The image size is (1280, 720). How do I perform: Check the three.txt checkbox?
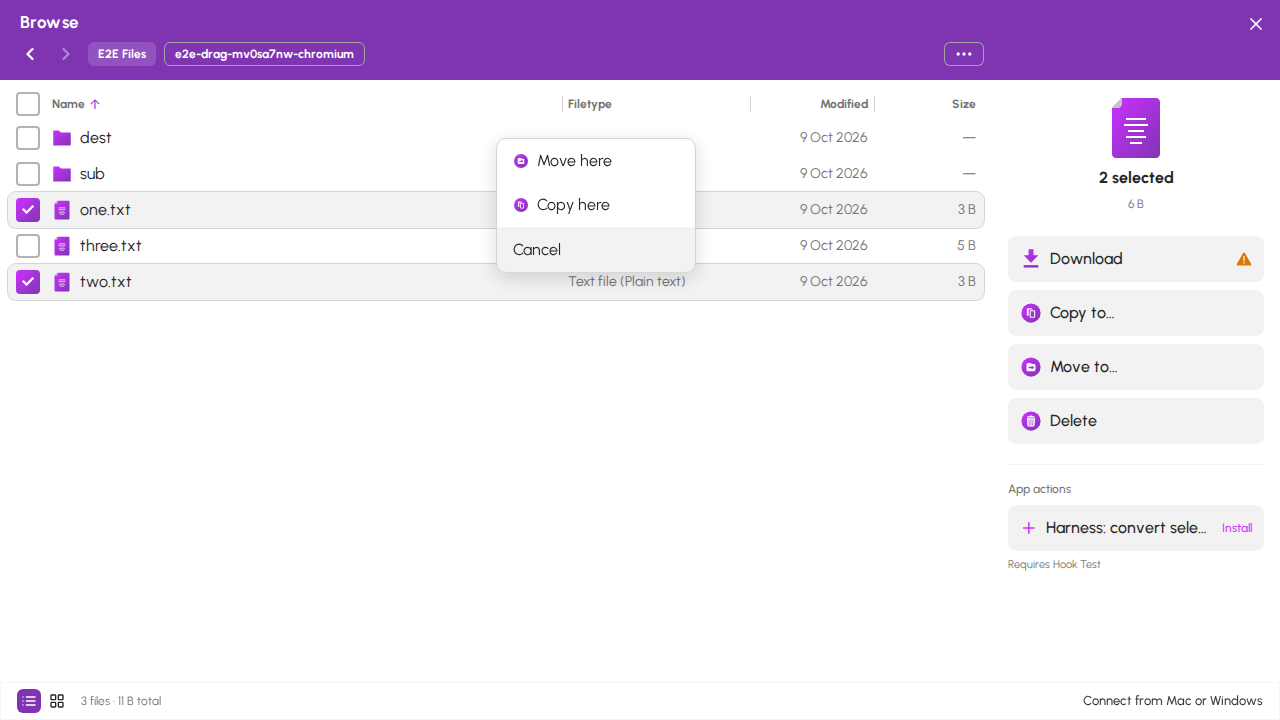pos(28,246)
